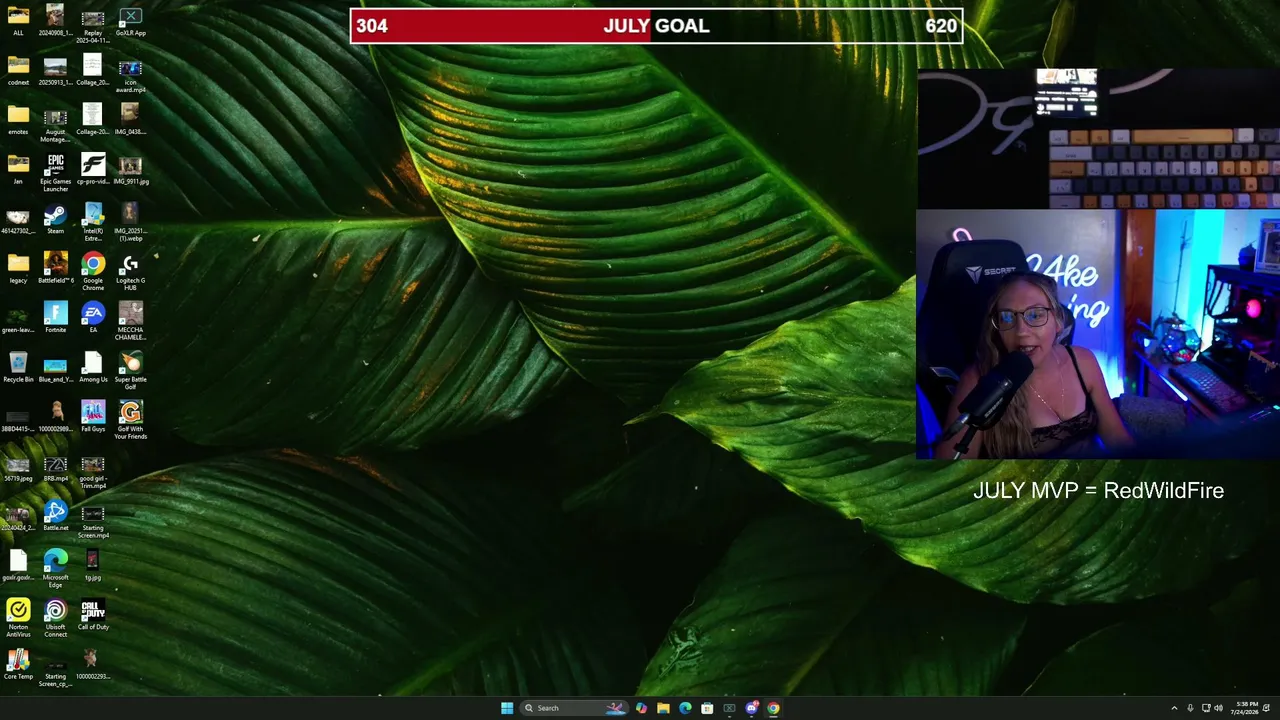Launch Fortnite from desktop
Viewport: 1280px width, 720px height.
click(55, 317)
